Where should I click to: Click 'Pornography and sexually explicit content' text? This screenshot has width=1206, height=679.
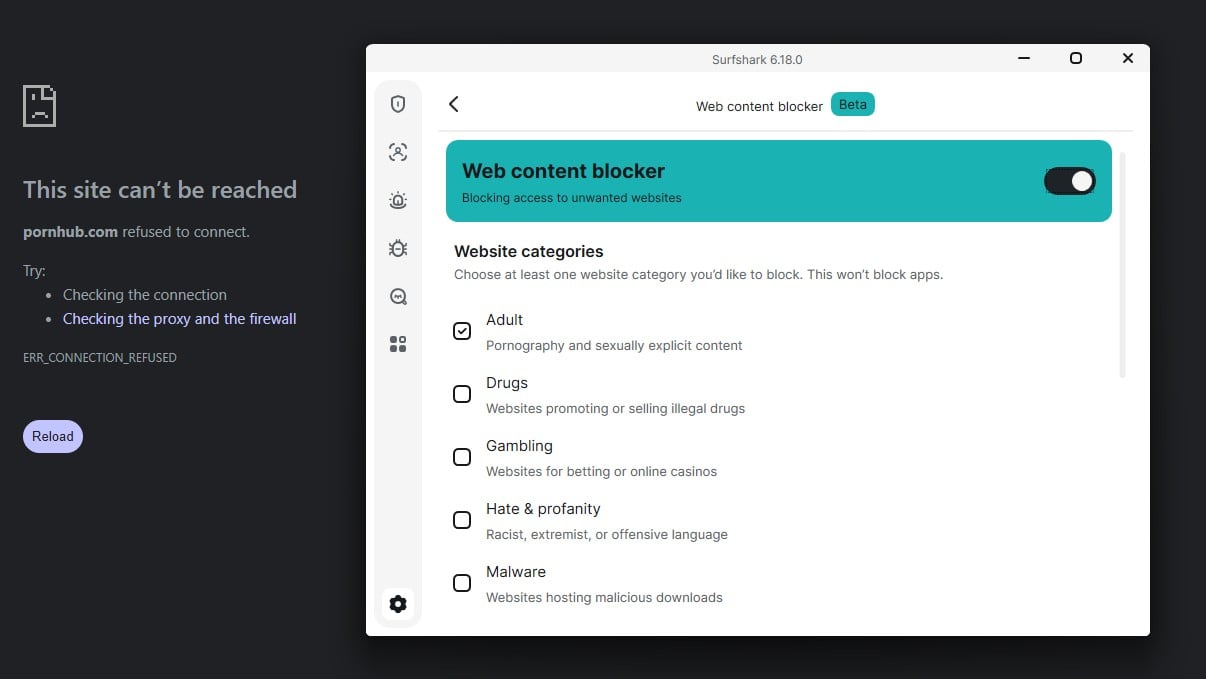(x=614, y=346)
